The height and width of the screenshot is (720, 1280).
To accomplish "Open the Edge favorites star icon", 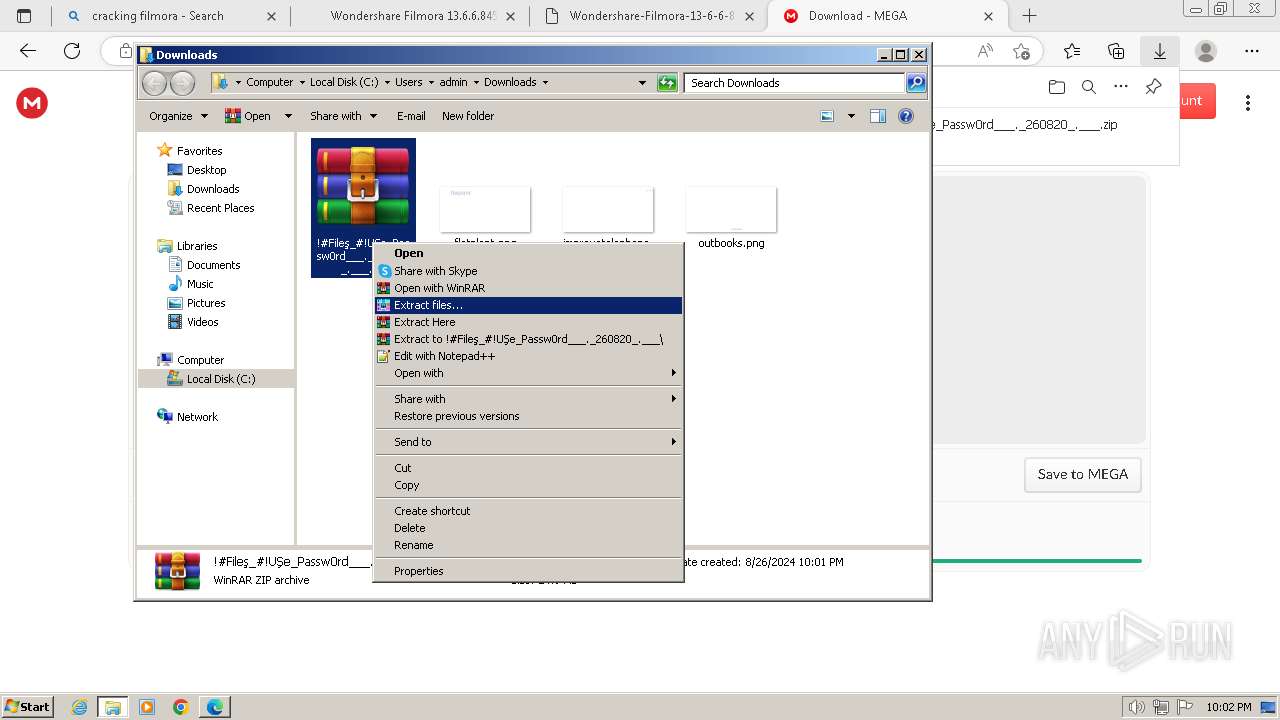I will click(1072, 51).
